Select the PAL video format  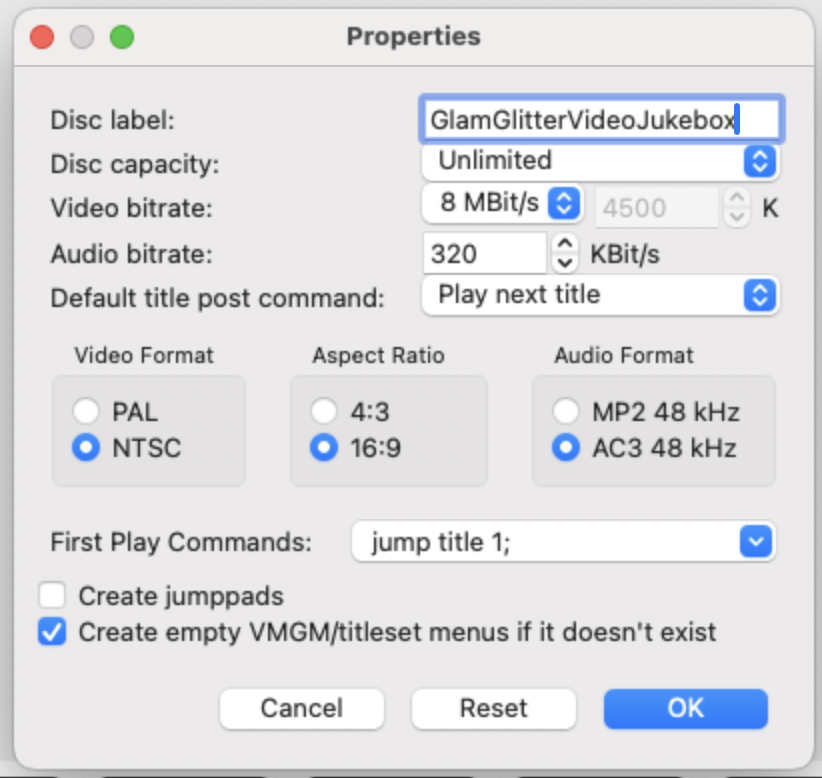[87, 411]
